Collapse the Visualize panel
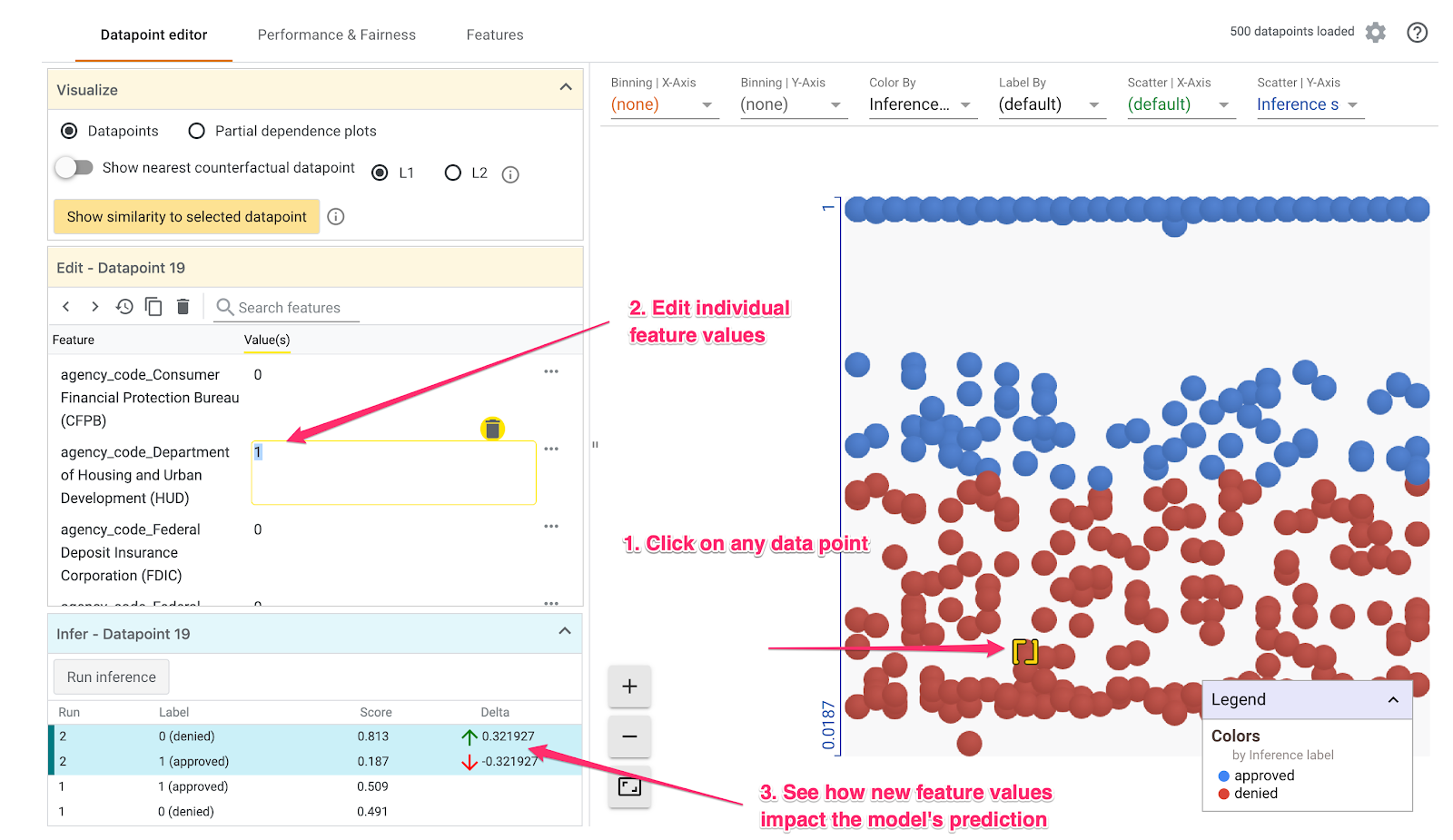Screen dimensions: 1453x840 [x=566, y=88]
